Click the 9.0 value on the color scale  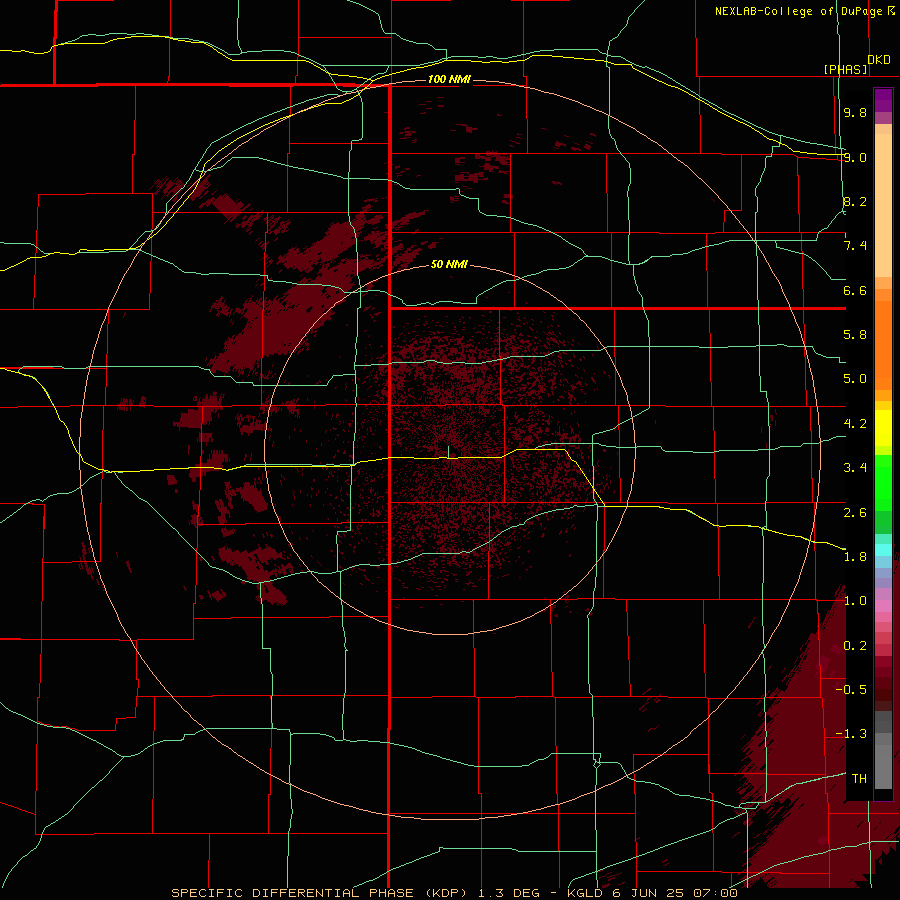[x=855, y=157]
